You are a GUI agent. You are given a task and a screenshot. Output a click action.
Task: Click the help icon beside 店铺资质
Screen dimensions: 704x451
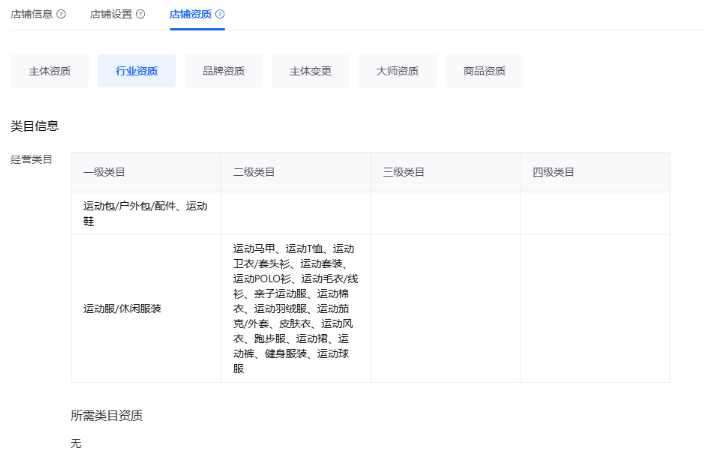[220, 14]
